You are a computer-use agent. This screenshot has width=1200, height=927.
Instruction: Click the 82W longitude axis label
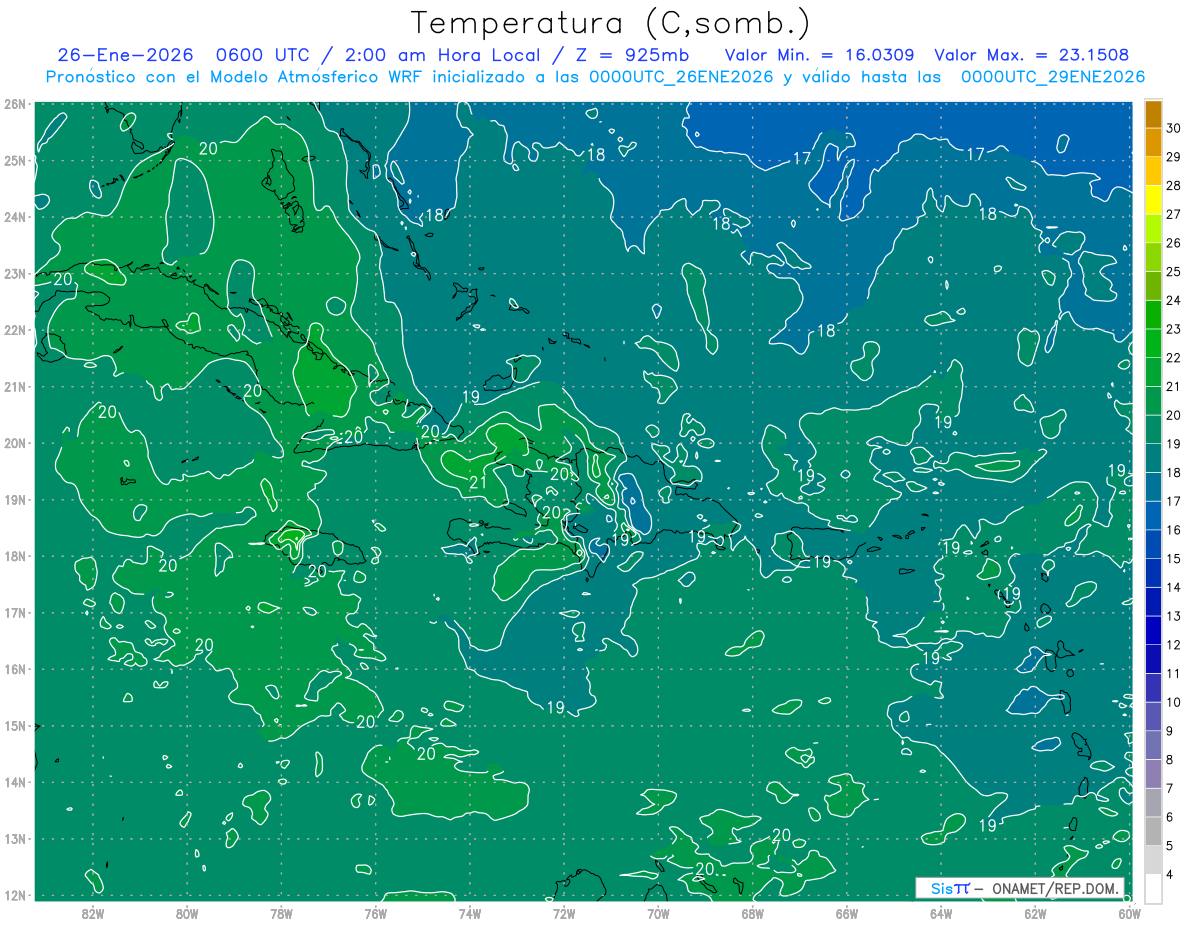(x=93, y=913)
